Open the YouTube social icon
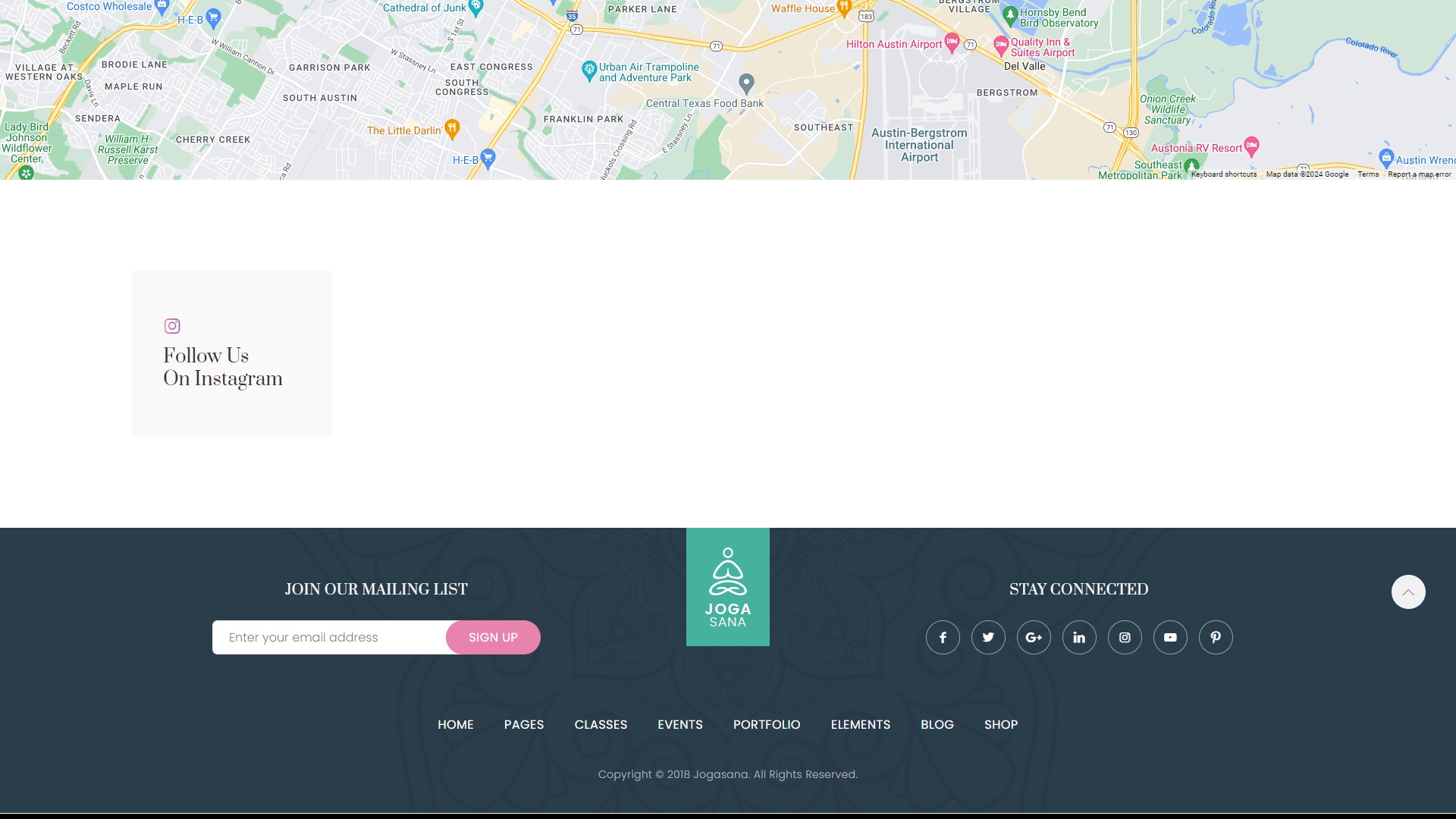Screen dimensions: 1456x819 click(x=1170, y=638)
